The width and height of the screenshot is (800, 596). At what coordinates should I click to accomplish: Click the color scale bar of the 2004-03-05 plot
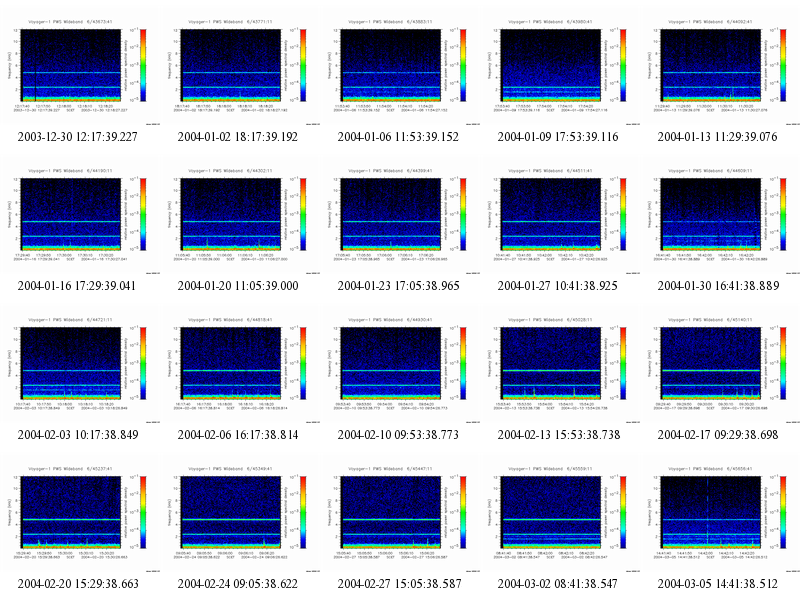783,512
